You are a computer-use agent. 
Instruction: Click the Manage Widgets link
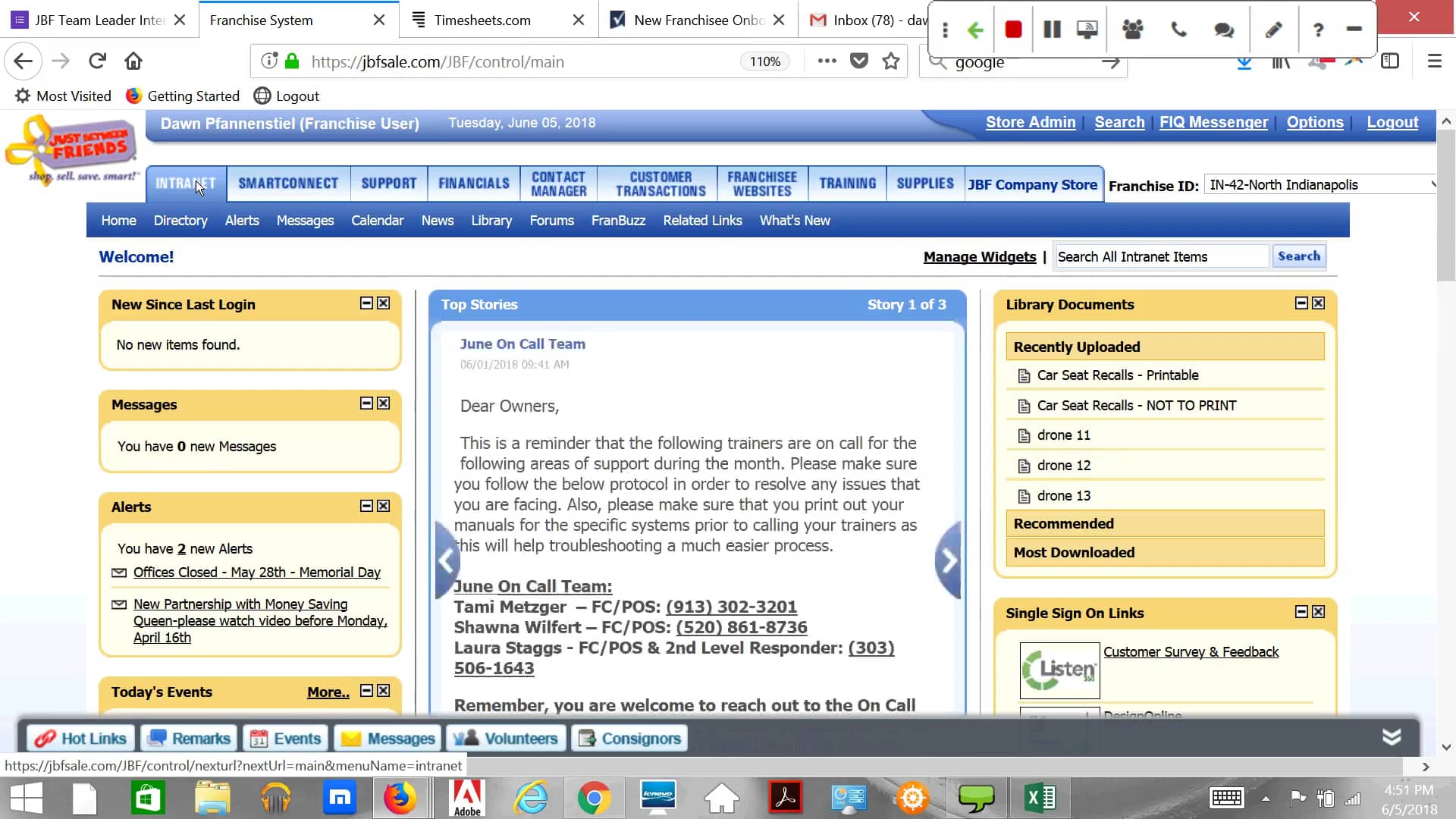pyautogui.click(x=979, y=257)
